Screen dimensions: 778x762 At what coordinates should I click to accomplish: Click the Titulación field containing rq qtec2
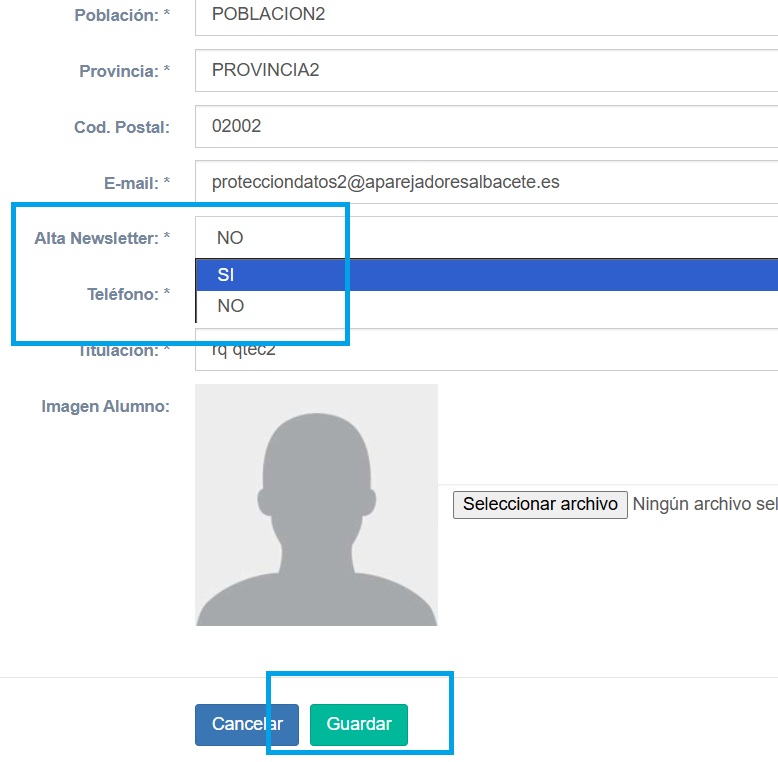click(485, 352)
